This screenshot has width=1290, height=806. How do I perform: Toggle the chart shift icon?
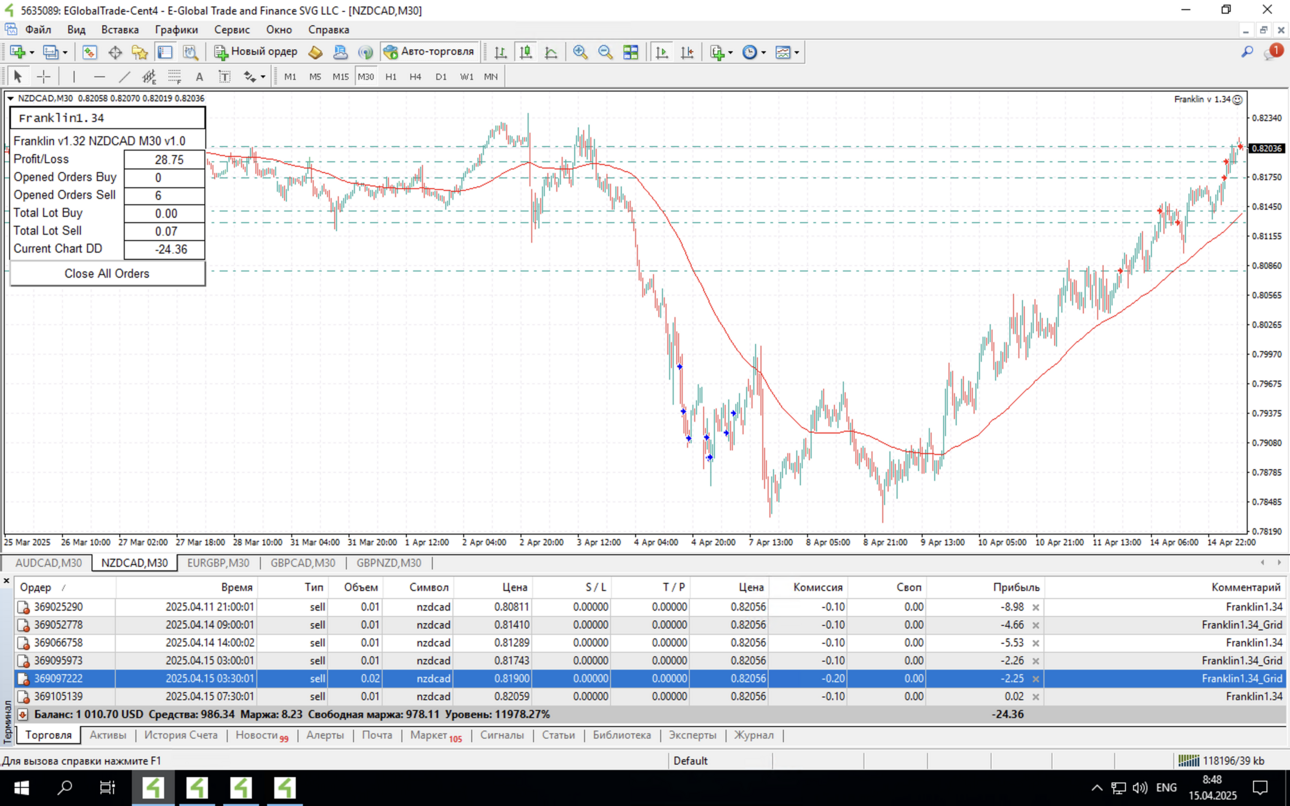click(687, 52)
